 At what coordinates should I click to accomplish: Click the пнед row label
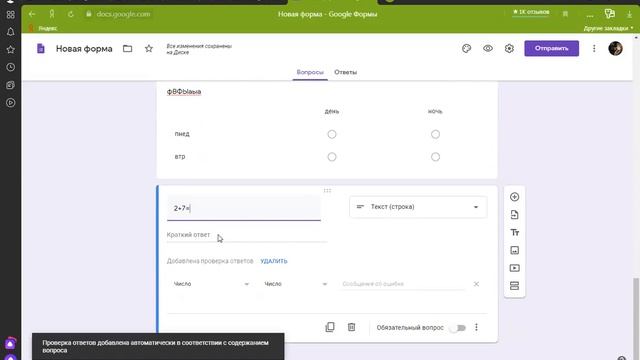182,134
